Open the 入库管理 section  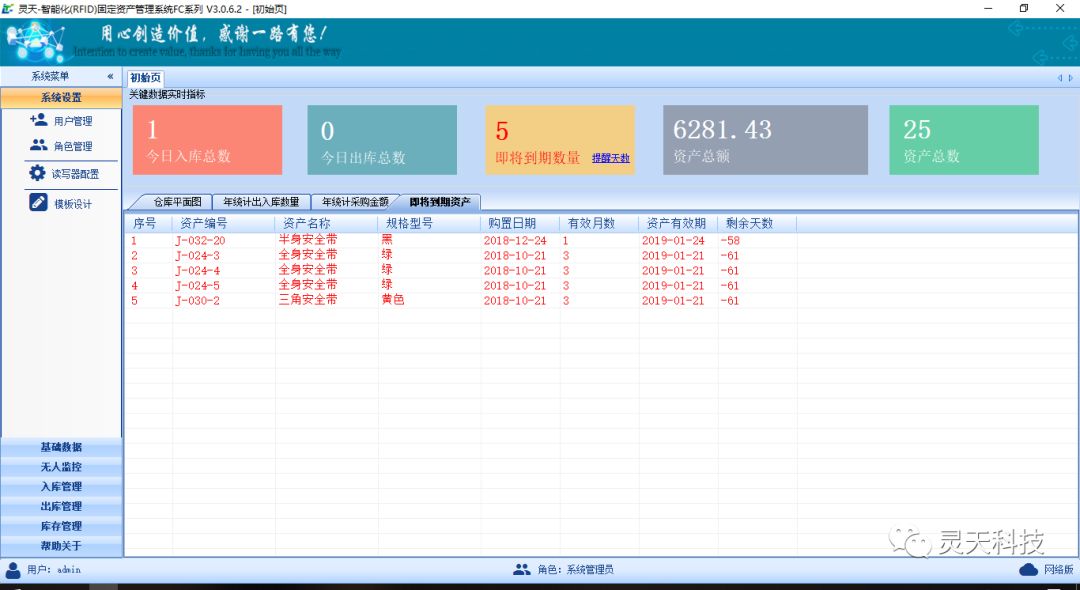tap(62, 486)
